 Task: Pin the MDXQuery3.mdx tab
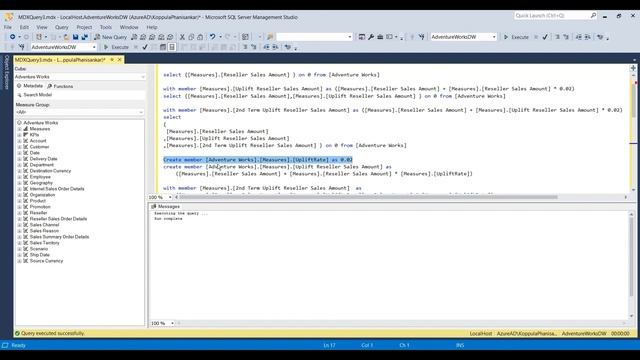click(112, 60)
